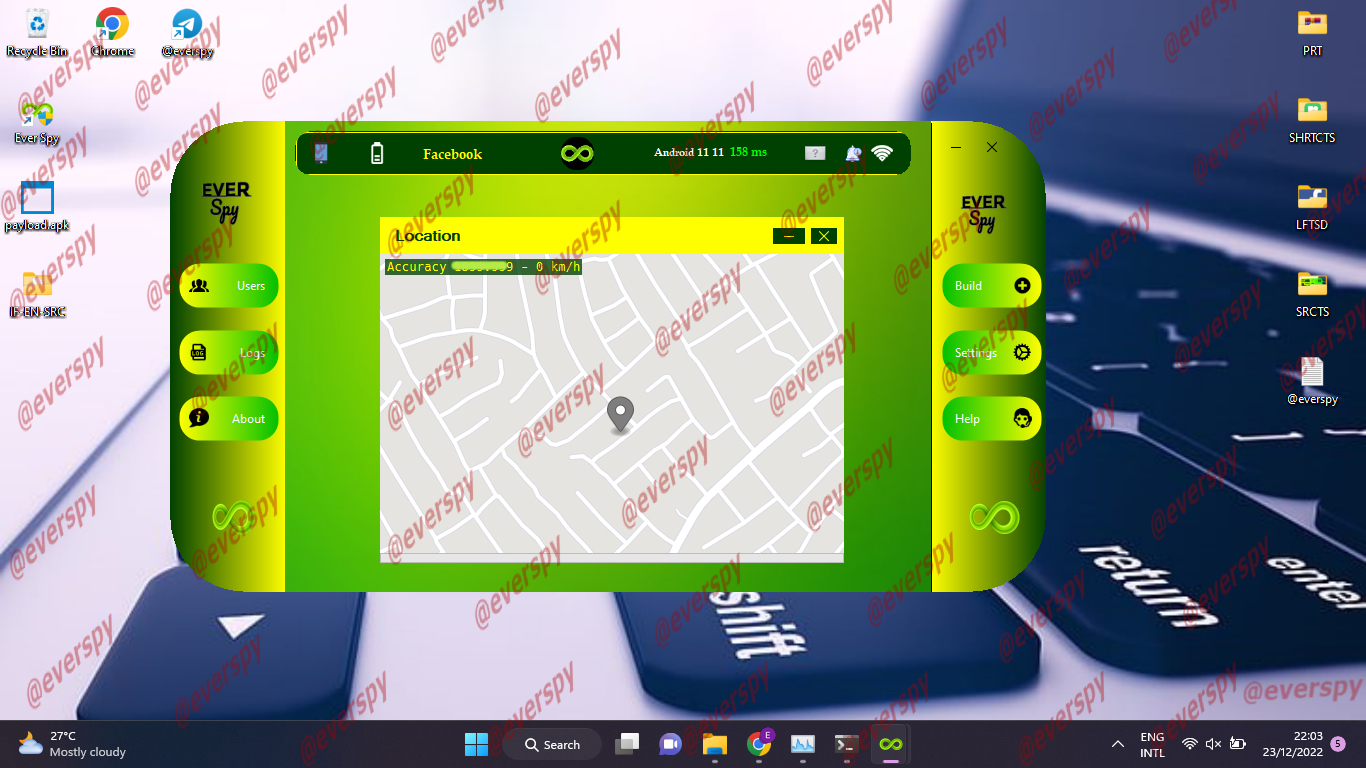This screenshot has height=768, width=1366.
Task: Click the Ever Spy logo in right sidebar
Action: coord(983,213)
